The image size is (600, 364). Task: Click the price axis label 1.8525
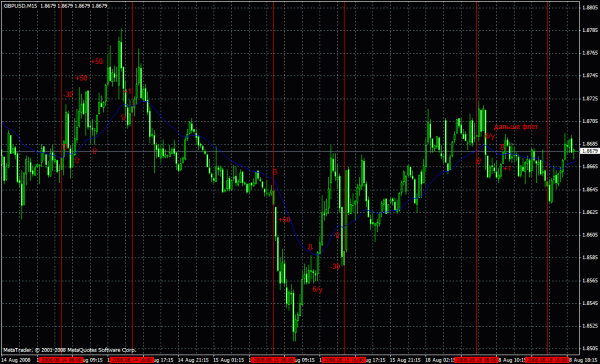click(590, 326)
